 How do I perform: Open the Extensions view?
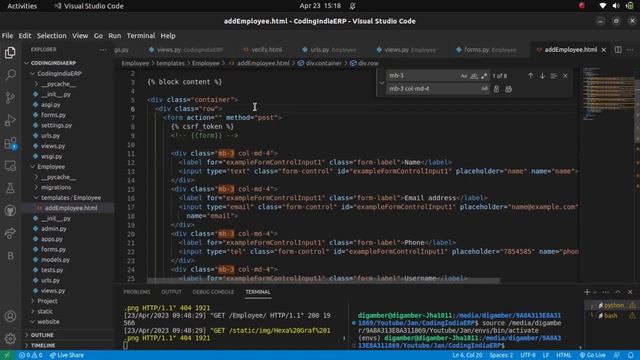10,143
